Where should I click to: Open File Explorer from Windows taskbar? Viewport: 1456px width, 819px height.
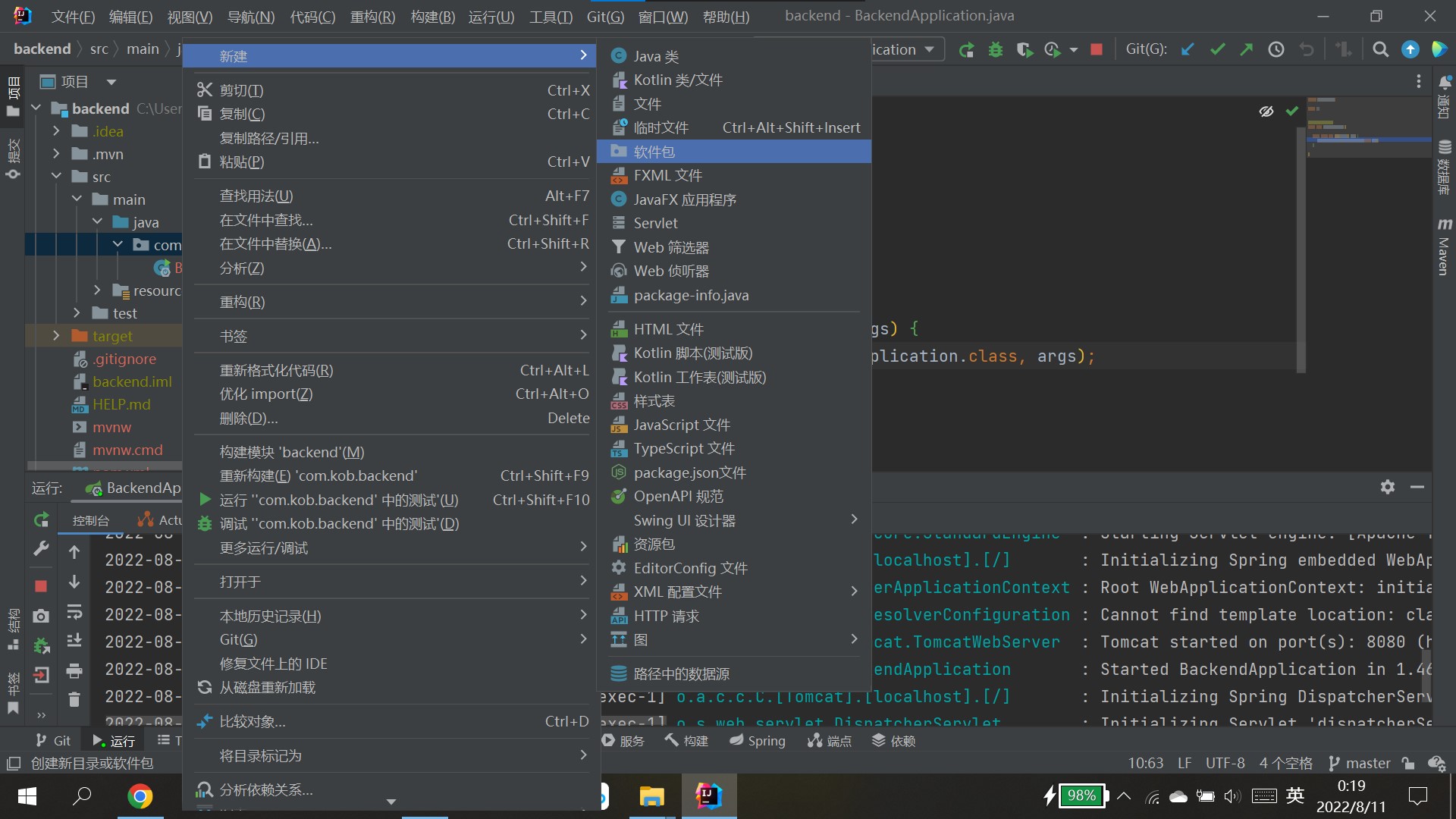pyautogui.click(x=651, y=796)
